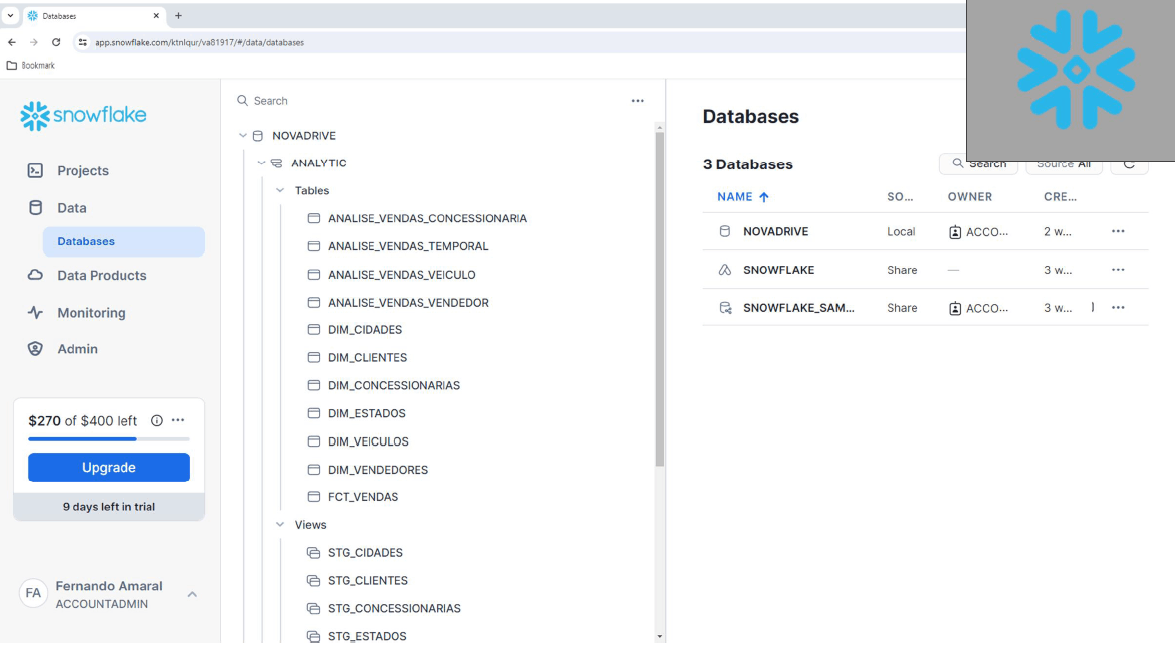Open the browser tab list dropdown

coord(10,16)
